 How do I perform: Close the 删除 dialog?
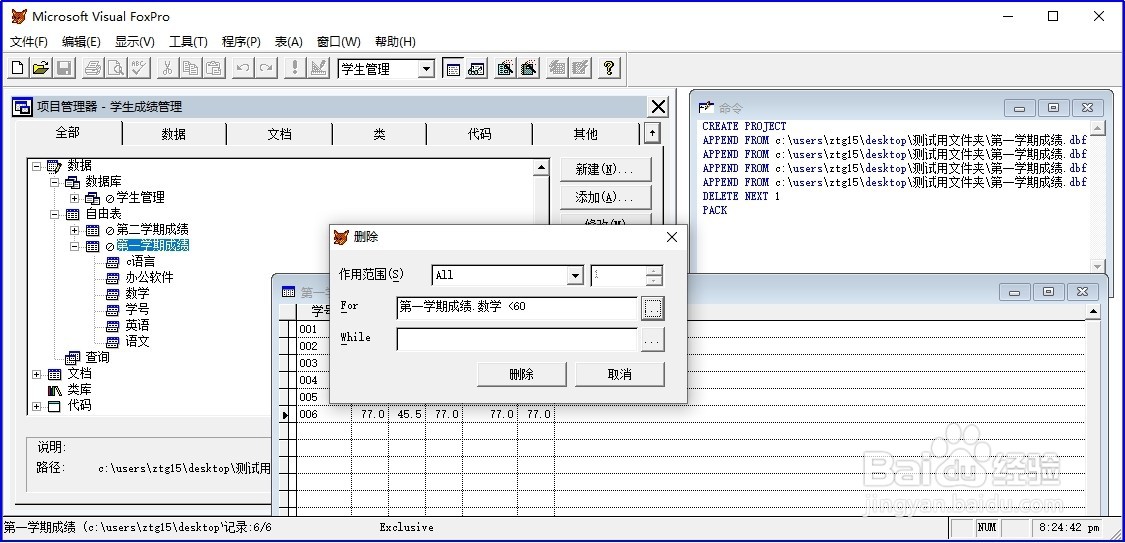[x=672, y=237]
